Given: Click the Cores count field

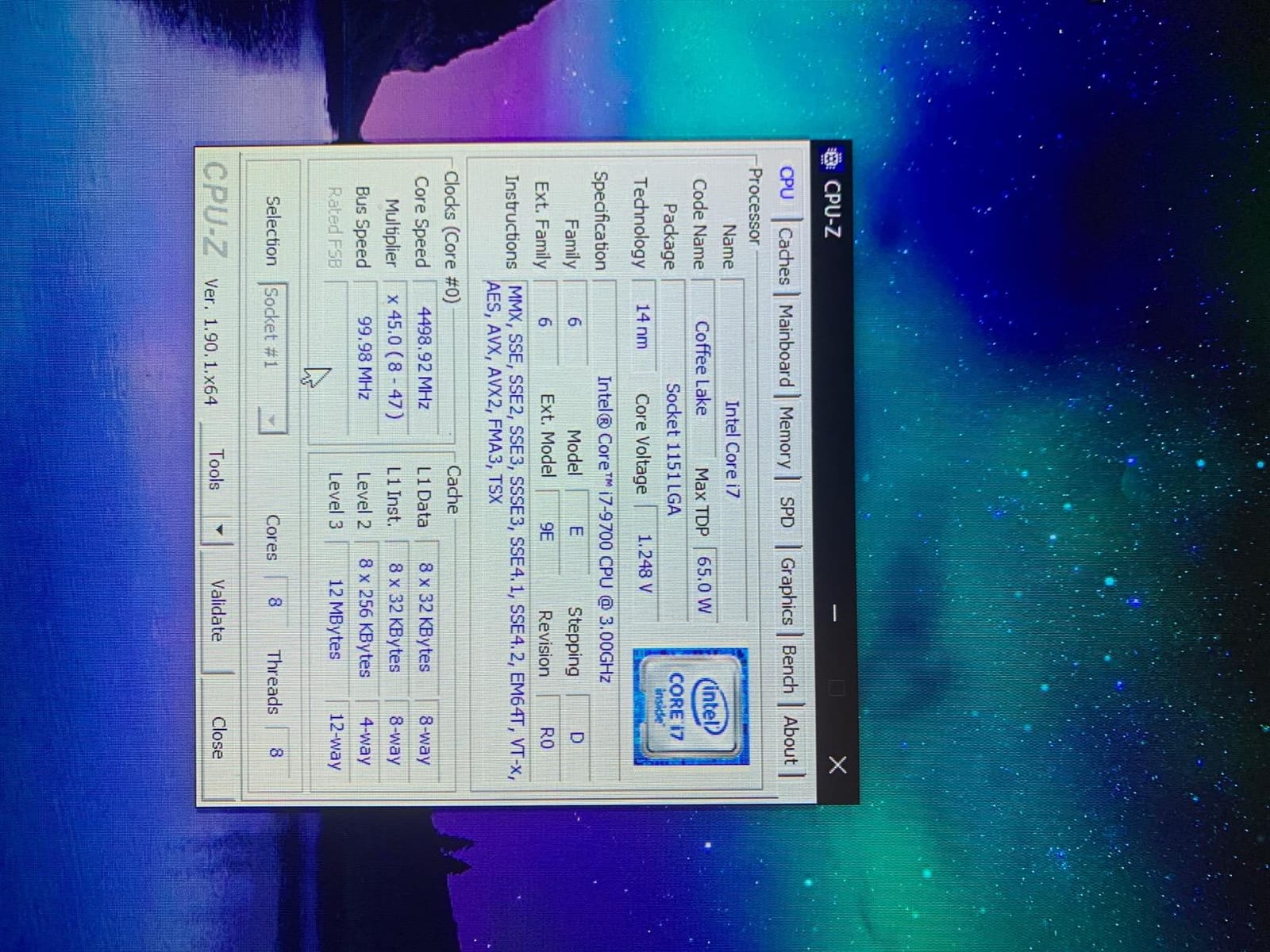Looking at the screenshot, I should [274, 601].
